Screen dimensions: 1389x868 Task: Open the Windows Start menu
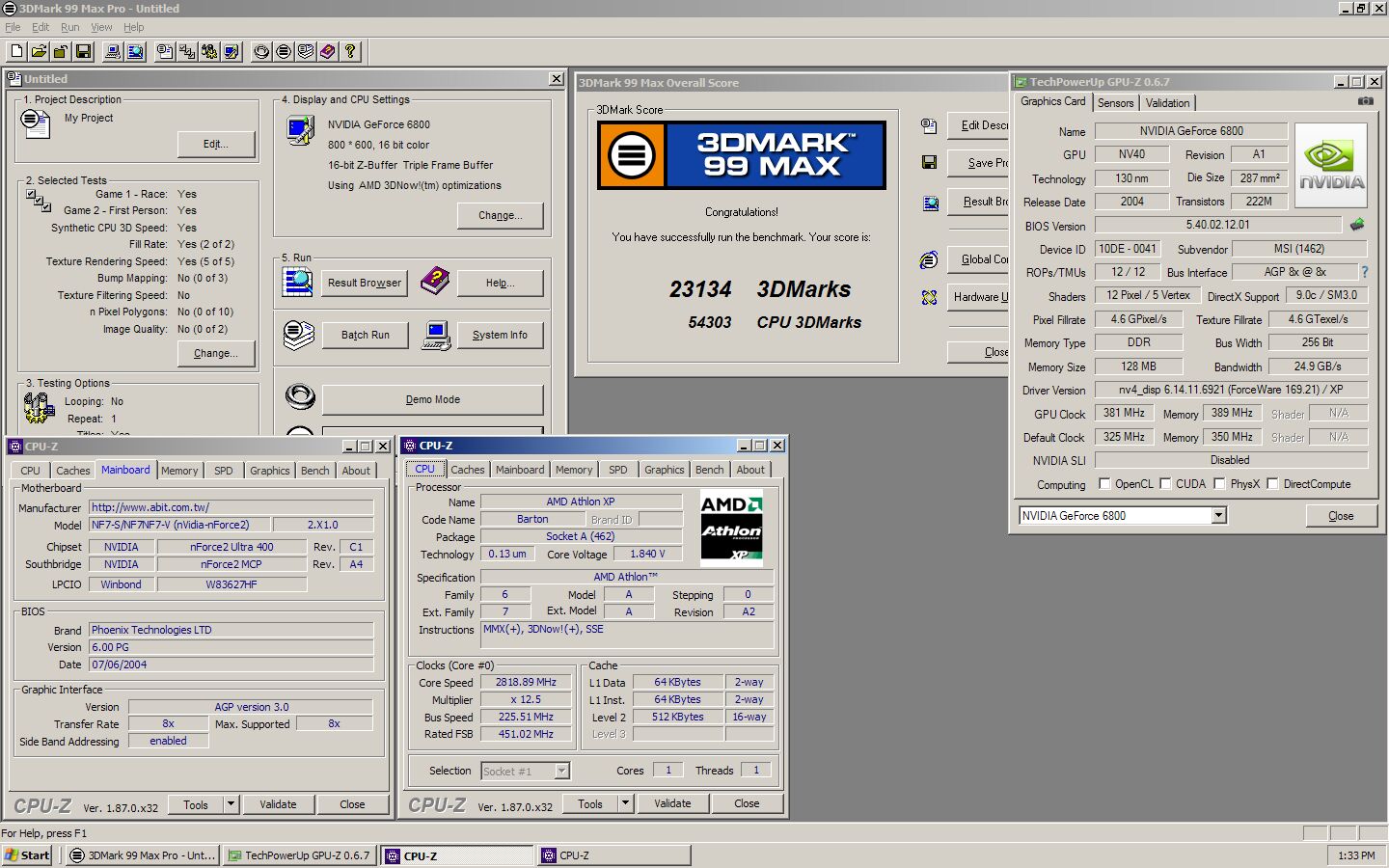[28, 855]
